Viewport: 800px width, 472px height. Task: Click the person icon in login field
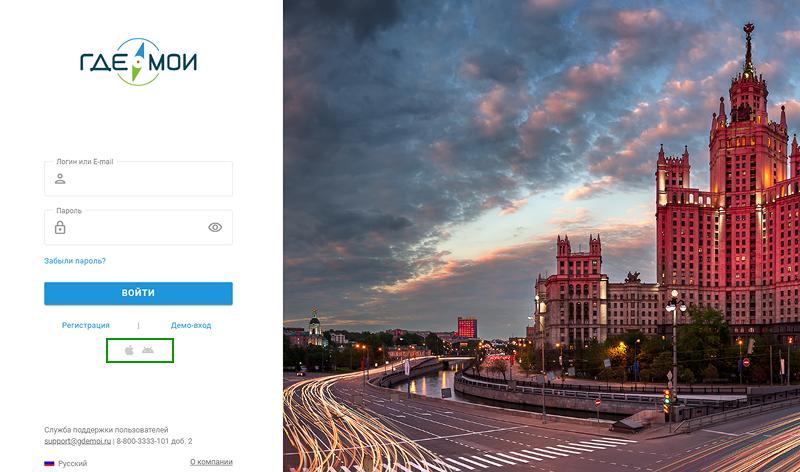[x=60, y=179]
